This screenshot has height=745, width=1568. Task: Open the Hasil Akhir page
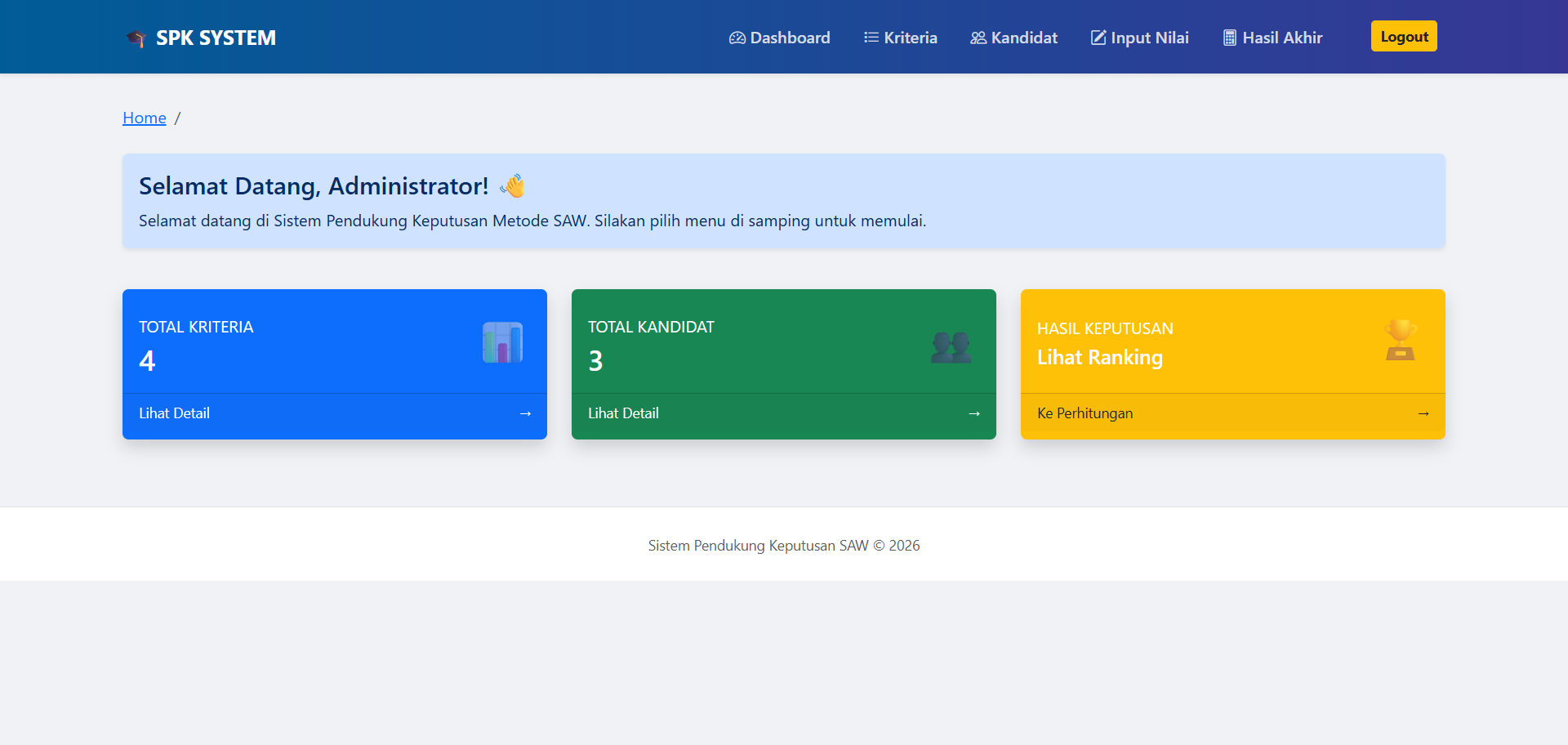pos(1272,38)
